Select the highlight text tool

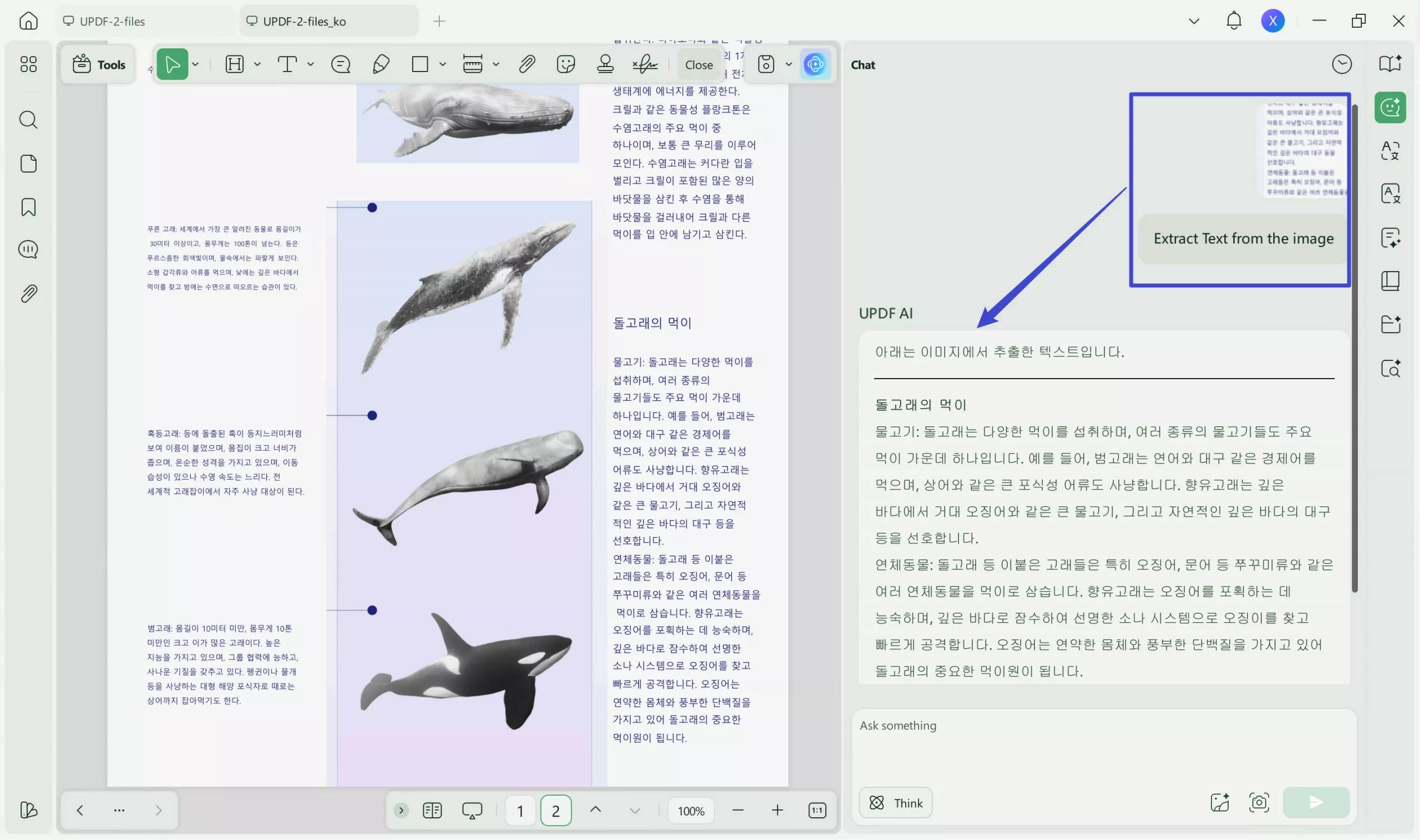[235, 64]
